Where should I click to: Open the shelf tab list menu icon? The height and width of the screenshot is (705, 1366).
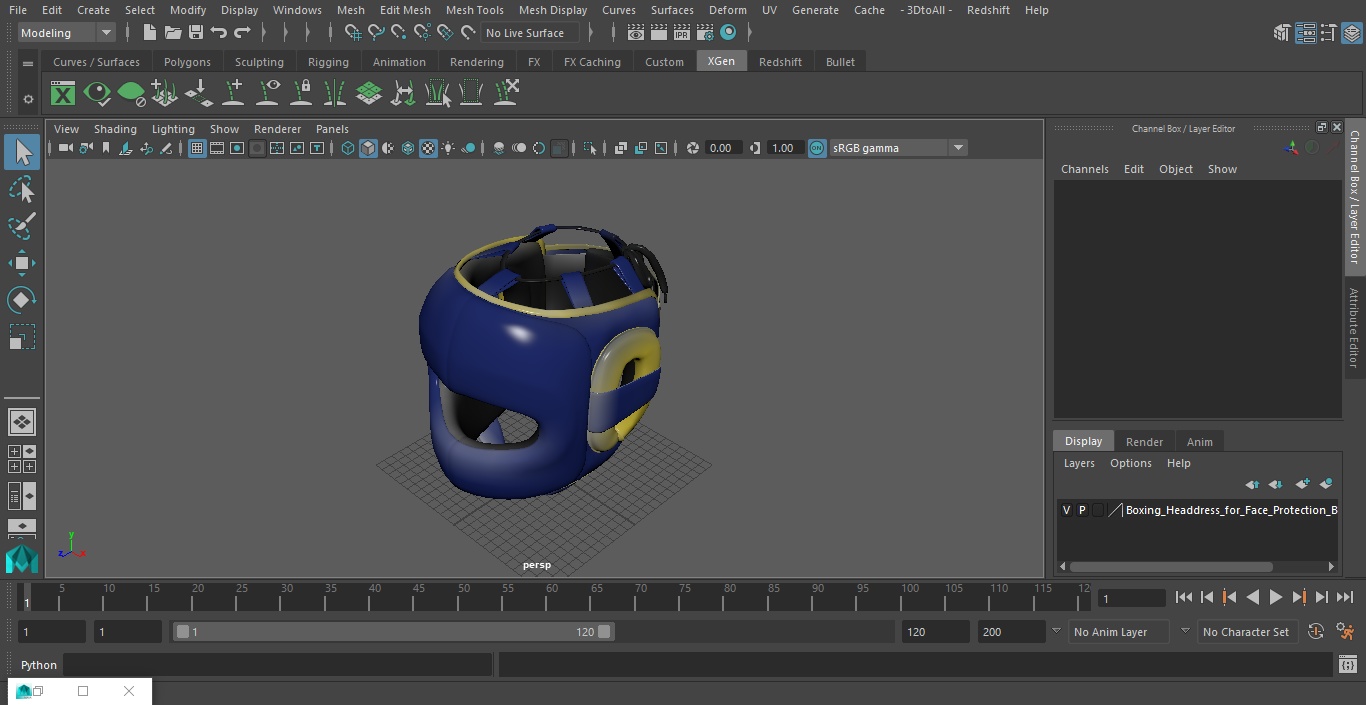28,63
